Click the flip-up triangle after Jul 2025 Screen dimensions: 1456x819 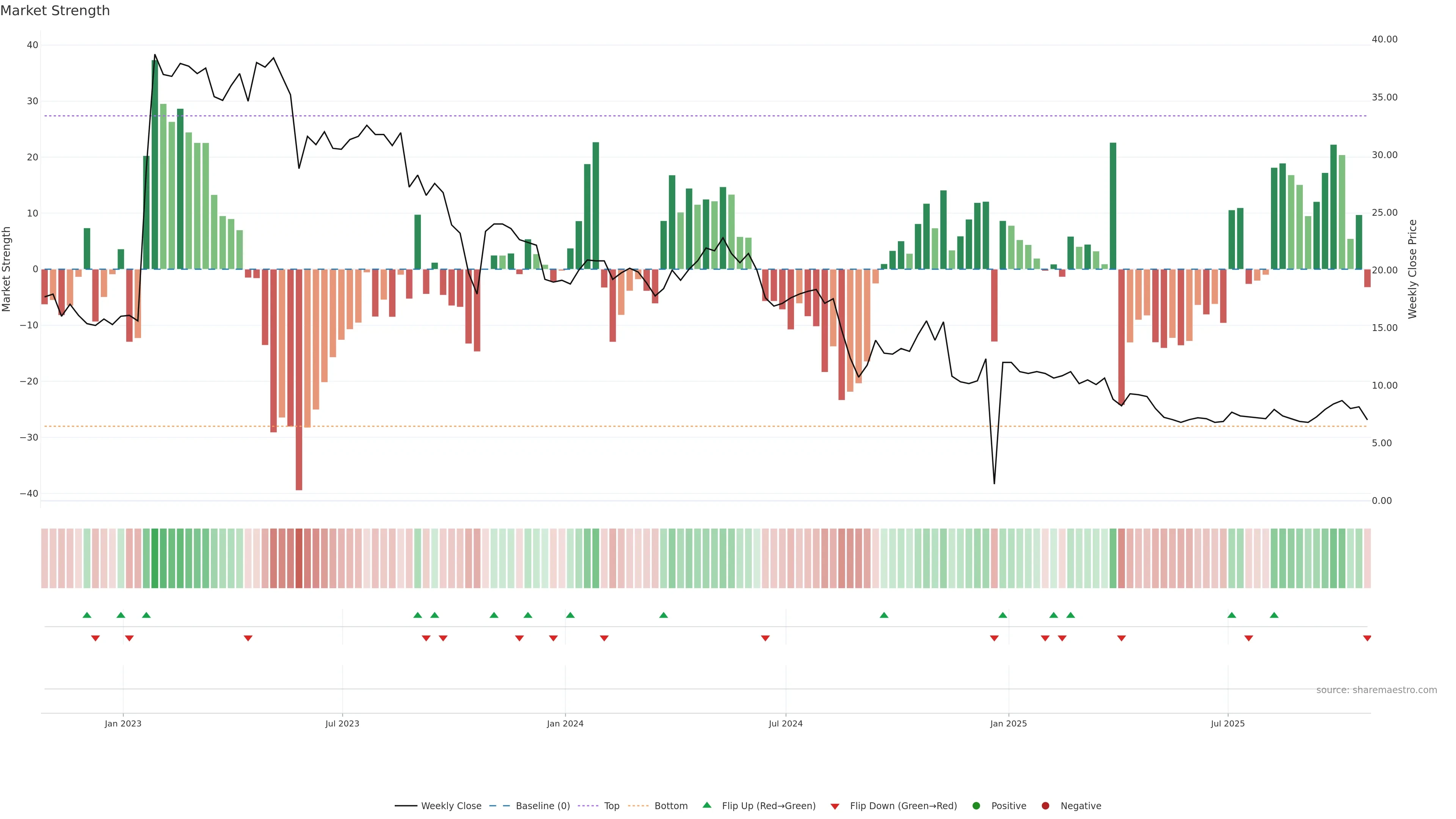[1232, 615]
